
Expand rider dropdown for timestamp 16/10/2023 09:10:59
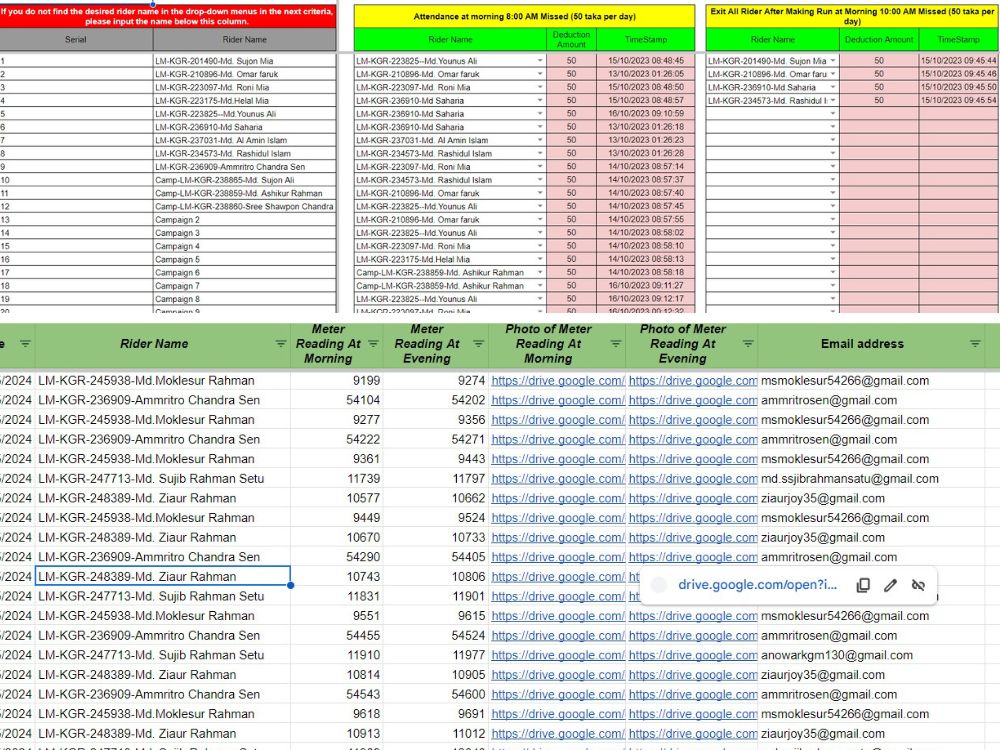[x=540, y=114]
